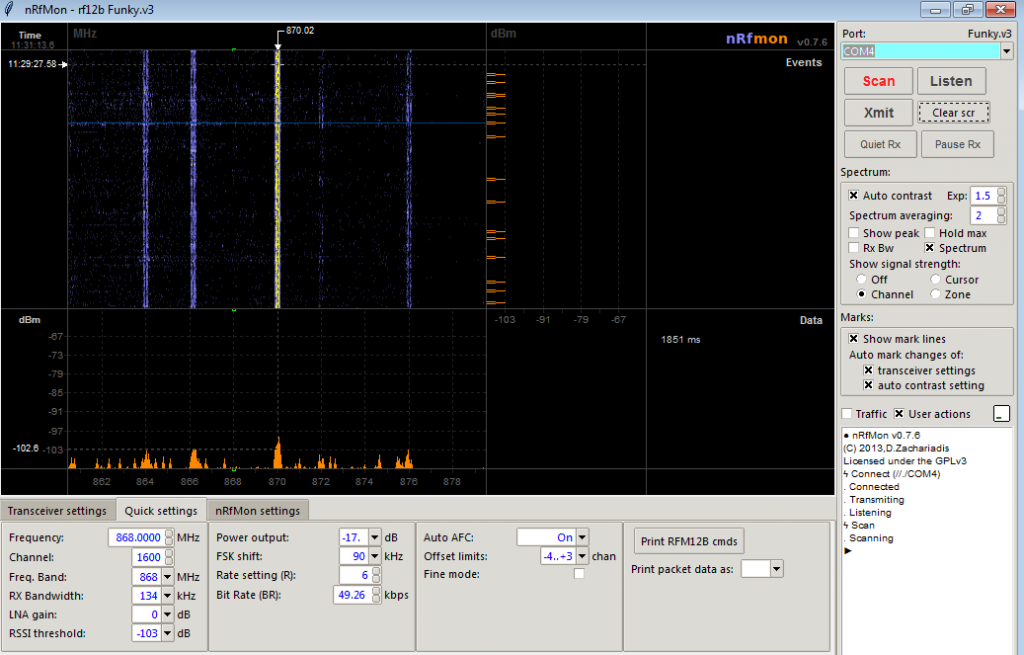The image size is (1024, 655).
Task: Click the Scanning log entry
Action: tap(869, 538)
